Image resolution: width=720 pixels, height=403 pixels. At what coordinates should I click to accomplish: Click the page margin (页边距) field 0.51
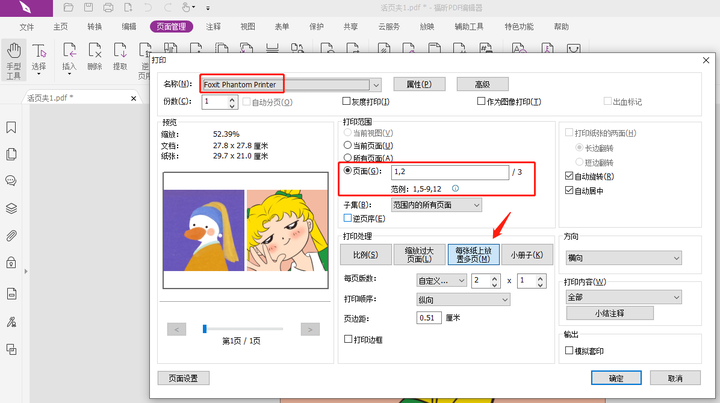pyautogui.click(x=429, y=318)
